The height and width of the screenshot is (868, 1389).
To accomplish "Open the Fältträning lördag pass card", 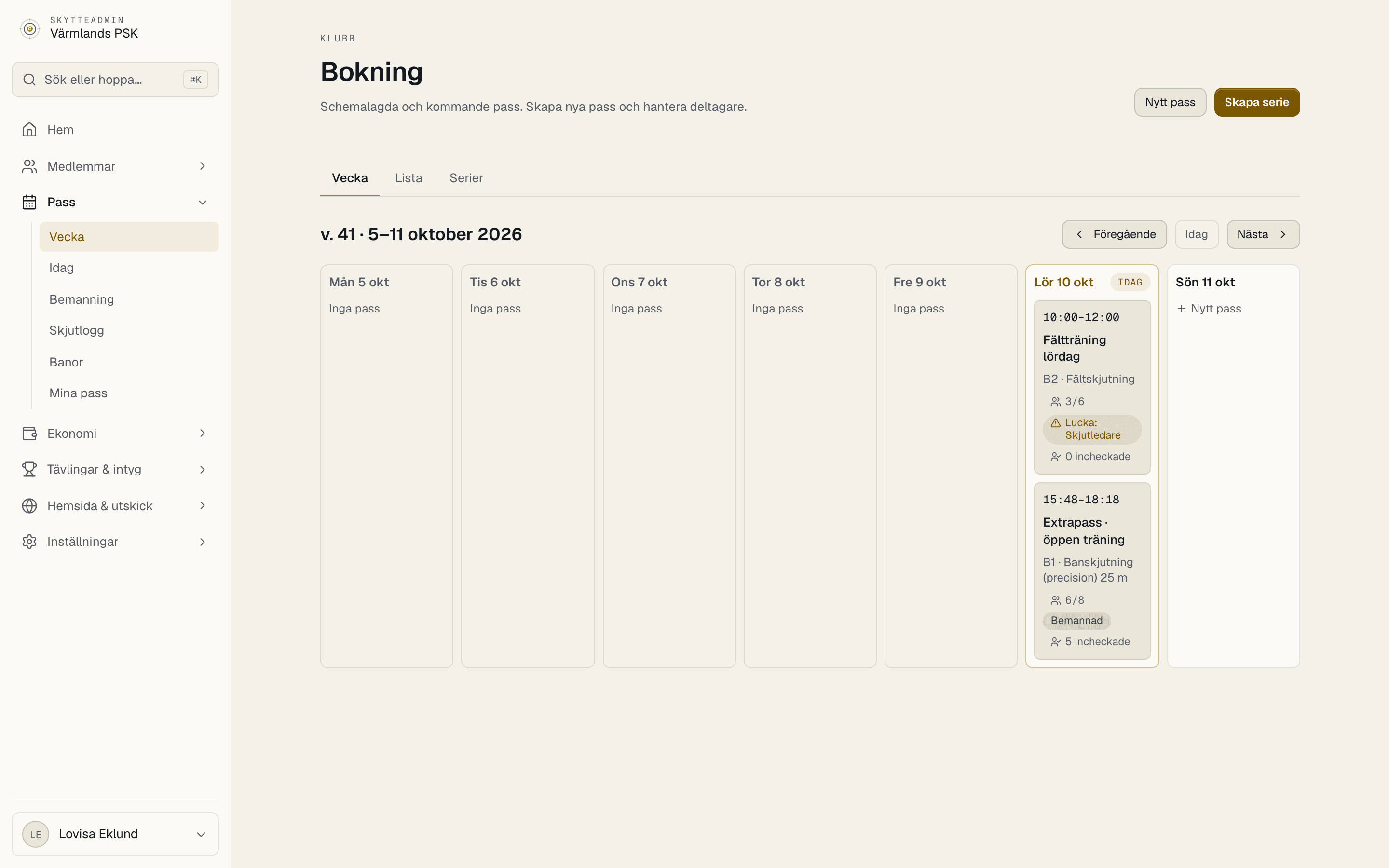I will pyautogui.click(x=1092, y=387).
